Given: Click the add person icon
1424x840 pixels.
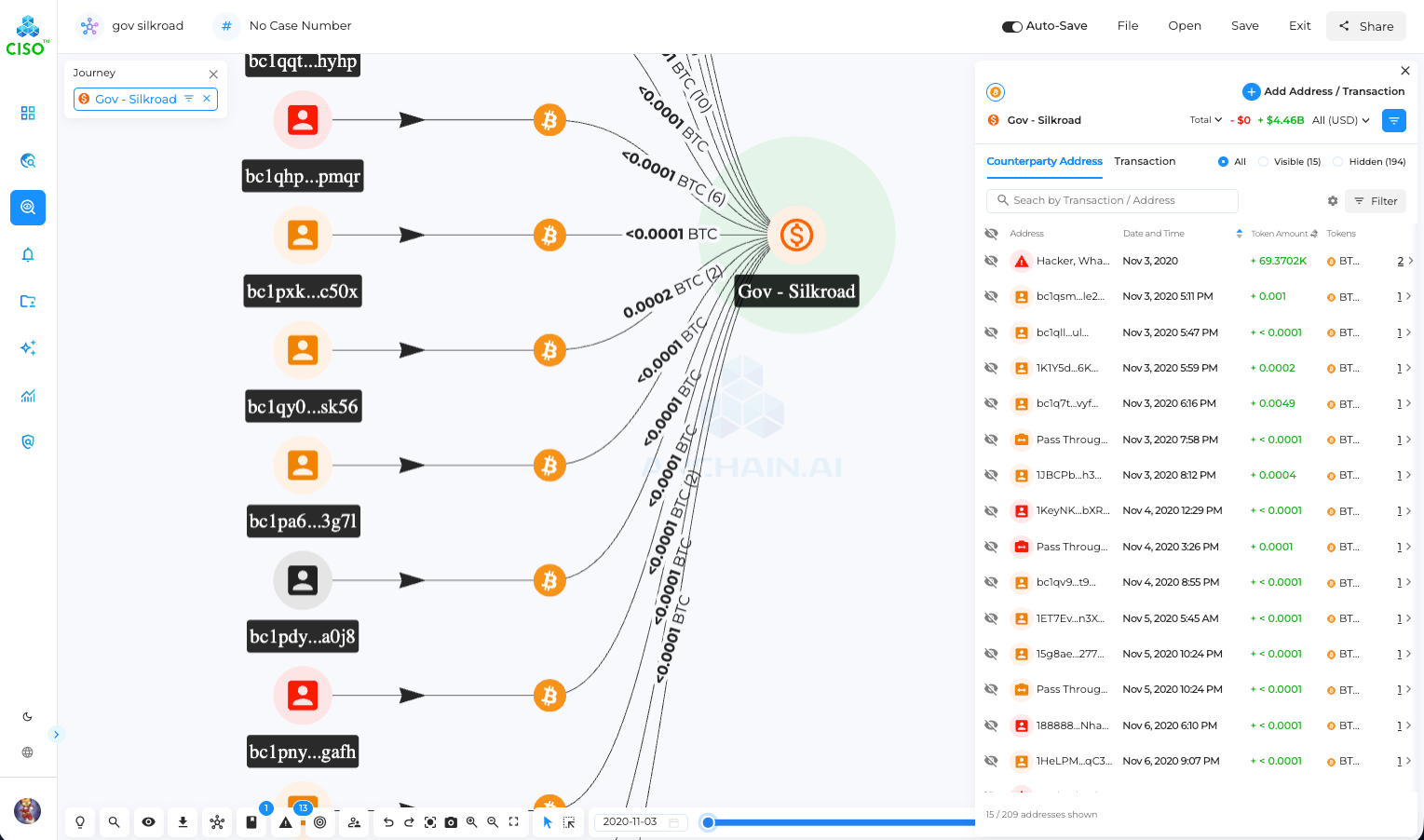Looking at the screenshot, I should click(x=354, y=822).
